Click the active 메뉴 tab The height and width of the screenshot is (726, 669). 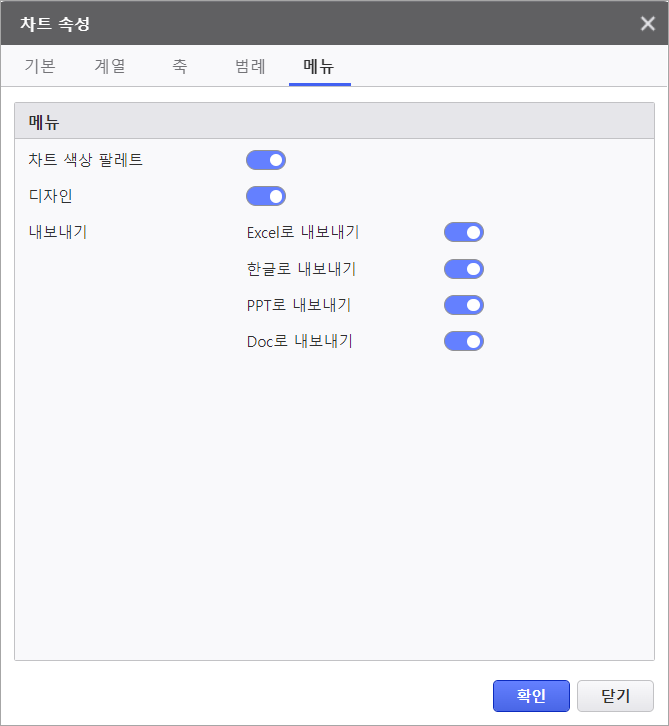[319, 67]
